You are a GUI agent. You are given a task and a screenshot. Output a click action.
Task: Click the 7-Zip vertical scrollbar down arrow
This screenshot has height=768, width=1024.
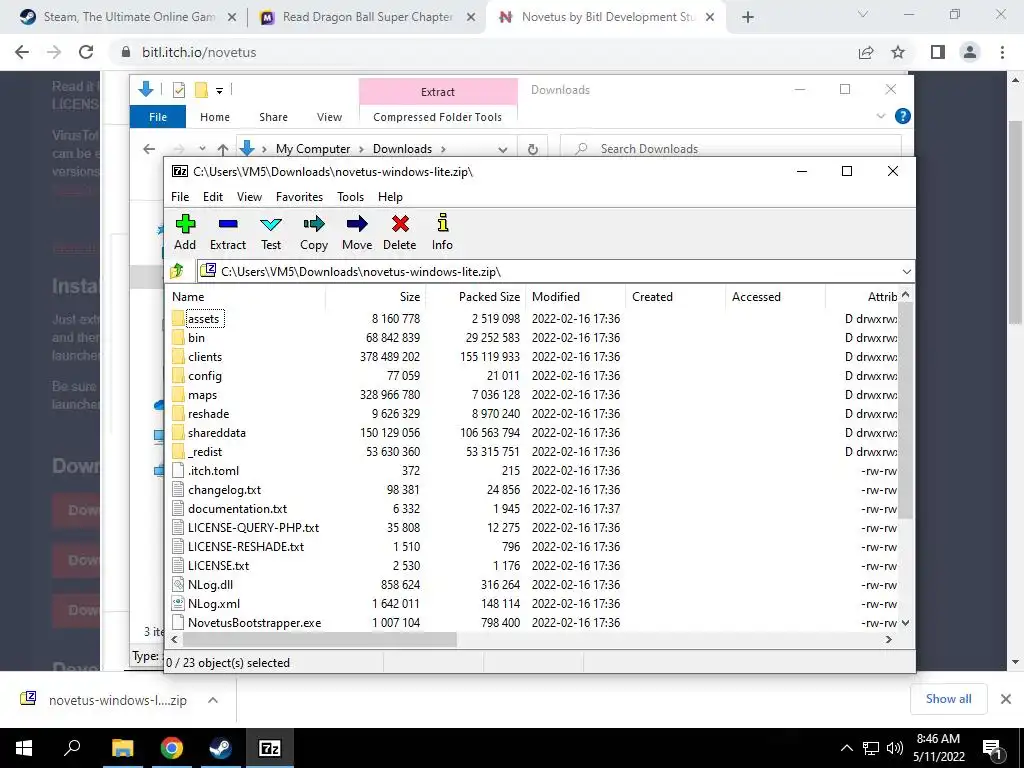[x=905, y=623]
